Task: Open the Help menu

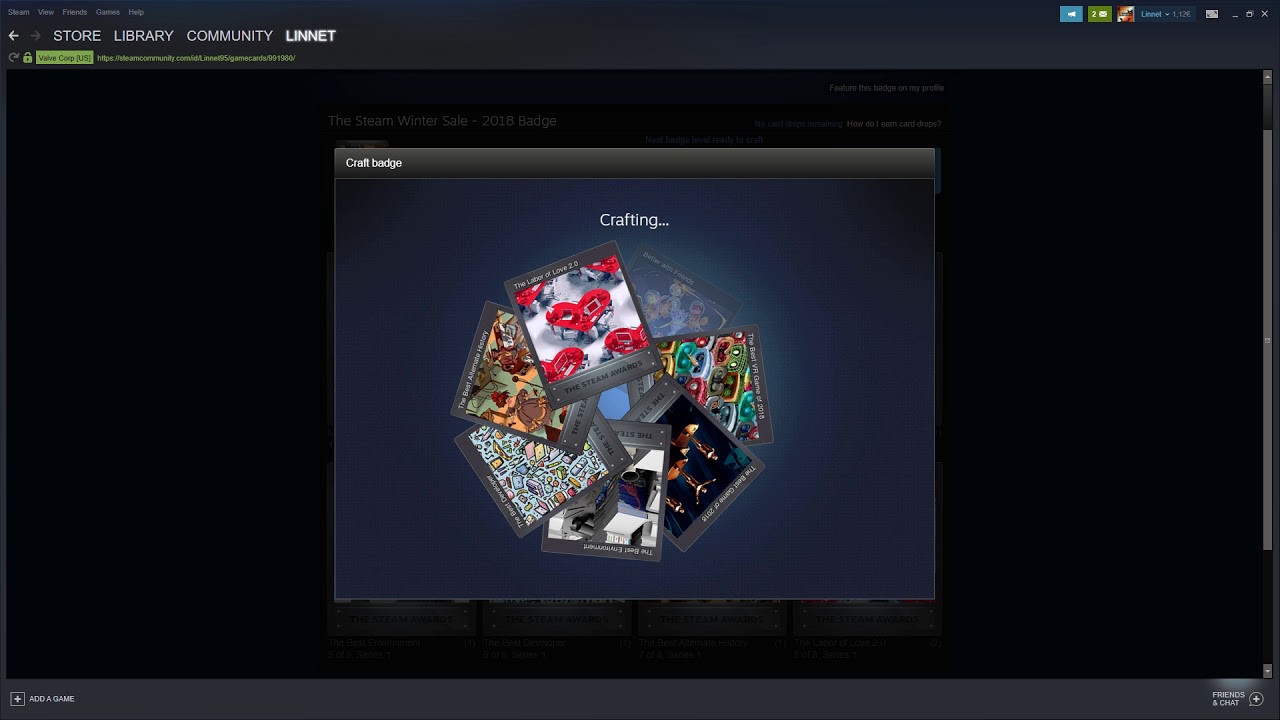Action: click(136, 12)
